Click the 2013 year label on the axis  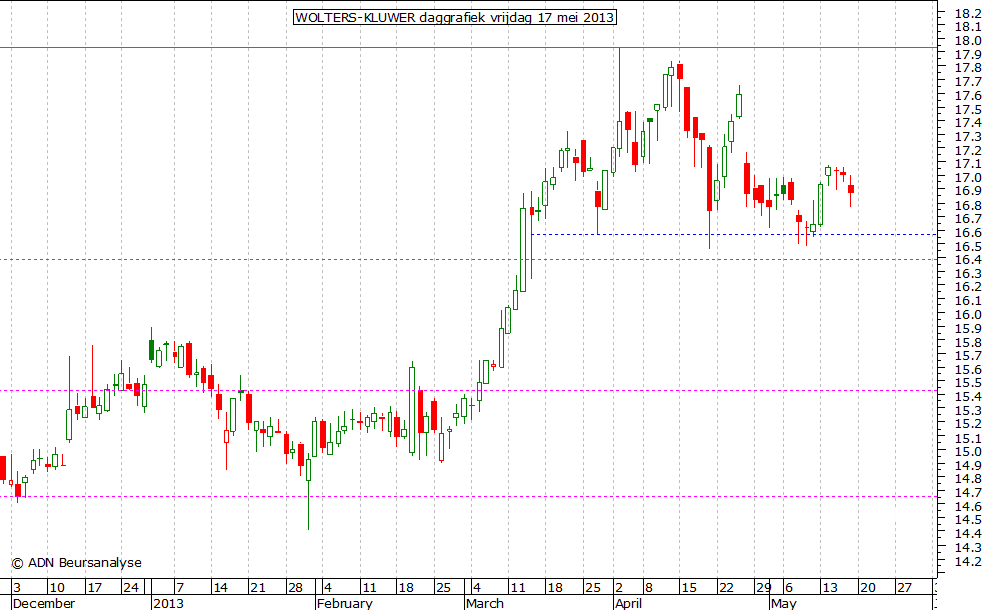[x=167, y=603]
